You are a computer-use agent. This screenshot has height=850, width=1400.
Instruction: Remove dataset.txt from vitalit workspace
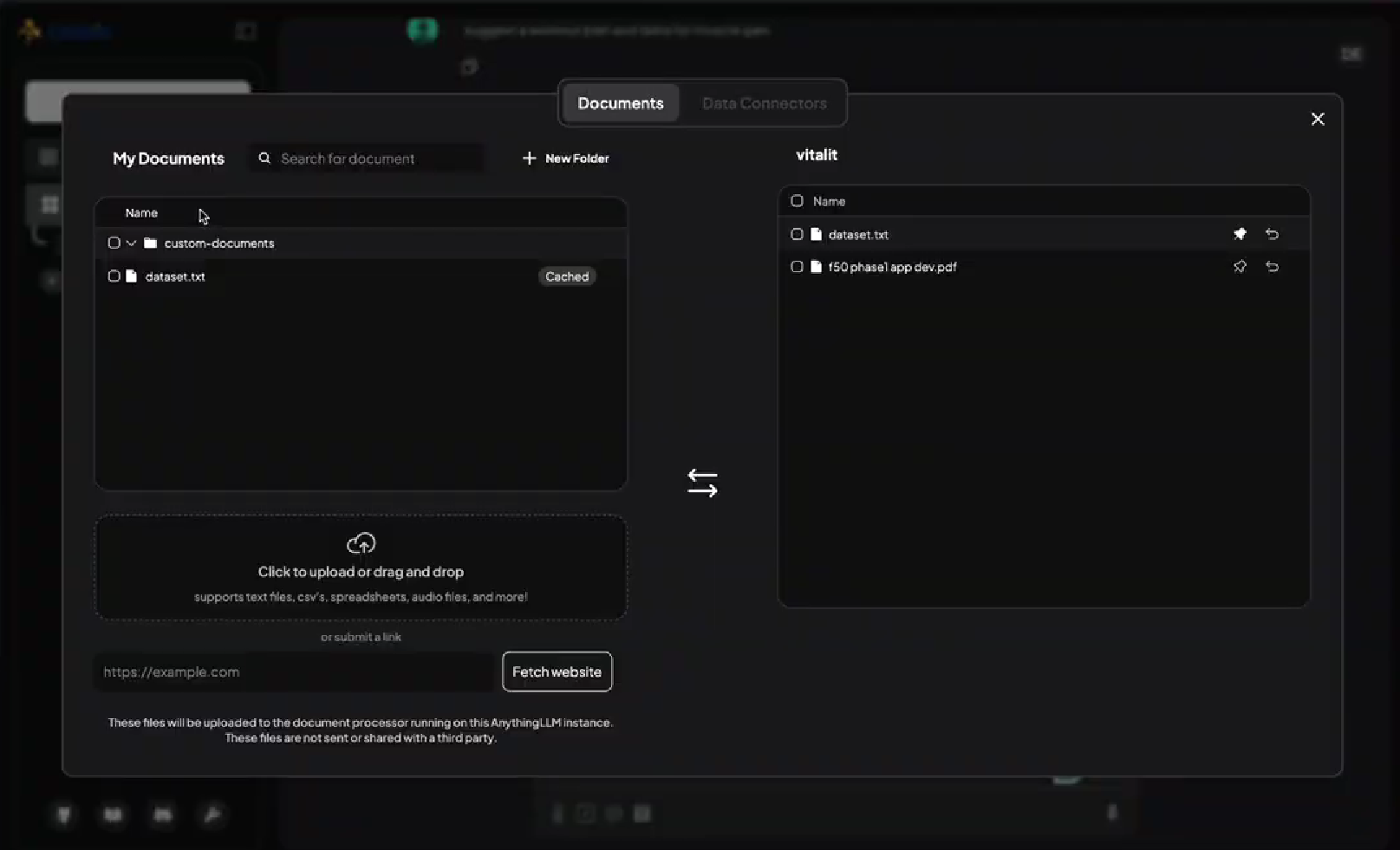point(1272,234)
